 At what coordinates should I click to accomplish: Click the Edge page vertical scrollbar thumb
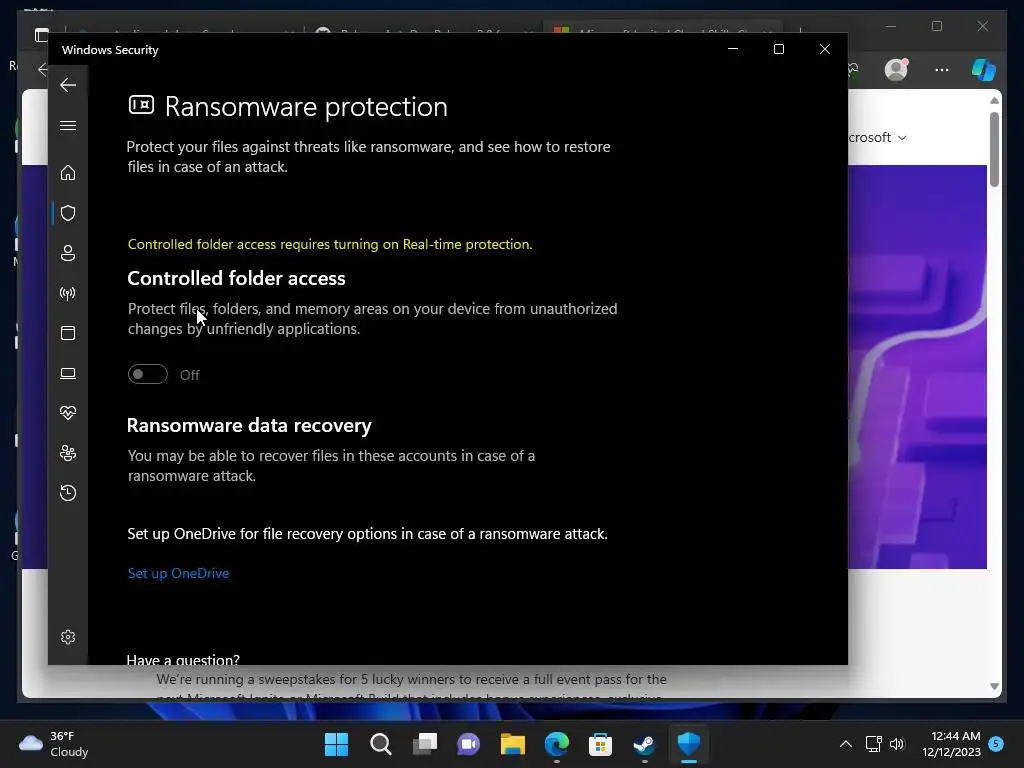coord(994,150)
